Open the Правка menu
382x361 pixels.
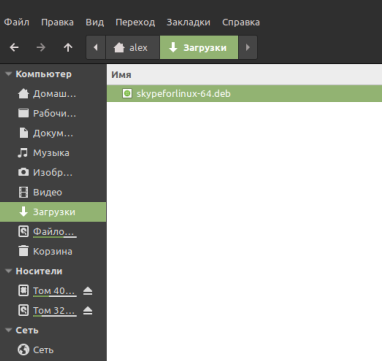pyautogui.click(x=57, y=22)
